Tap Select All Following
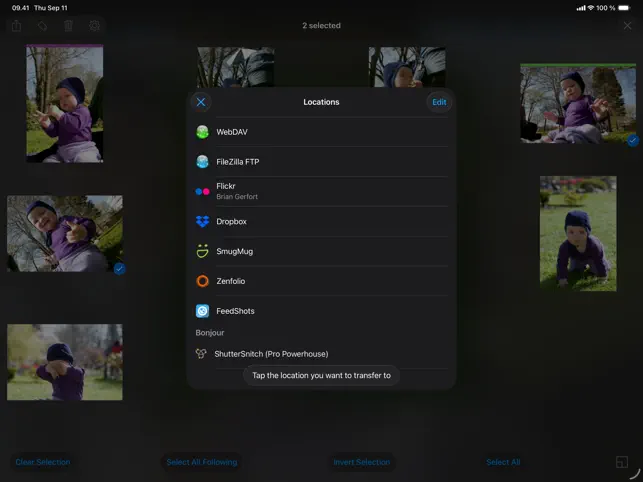The width and height of the screenshot is (643, 482). point(202,462)
